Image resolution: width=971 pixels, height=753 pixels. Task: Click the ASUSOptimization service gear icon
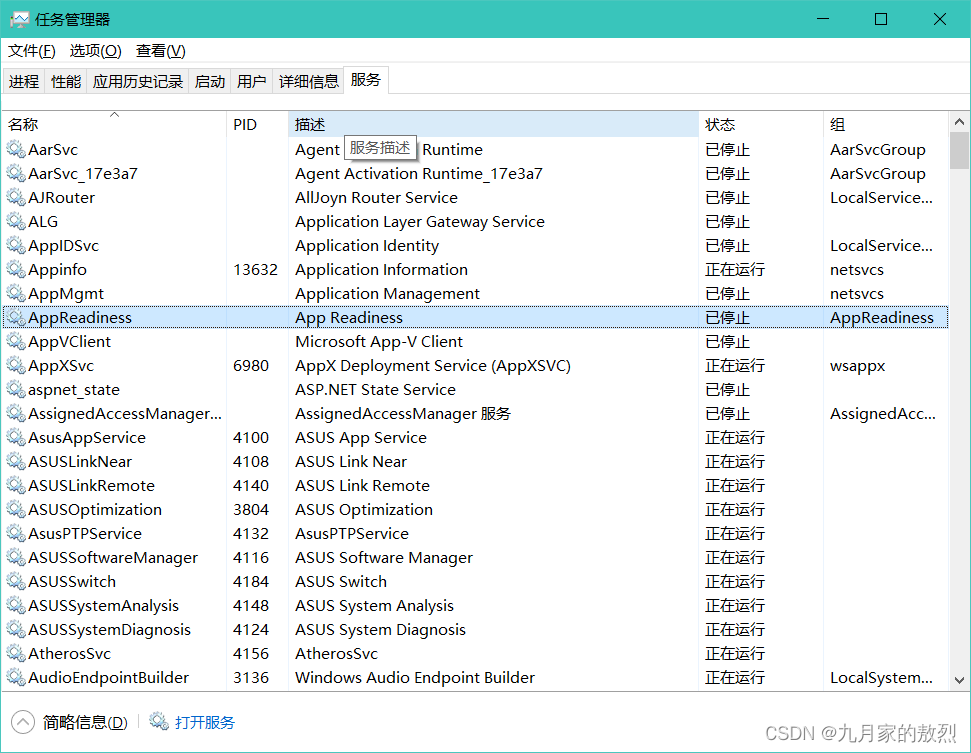point(16,510)
